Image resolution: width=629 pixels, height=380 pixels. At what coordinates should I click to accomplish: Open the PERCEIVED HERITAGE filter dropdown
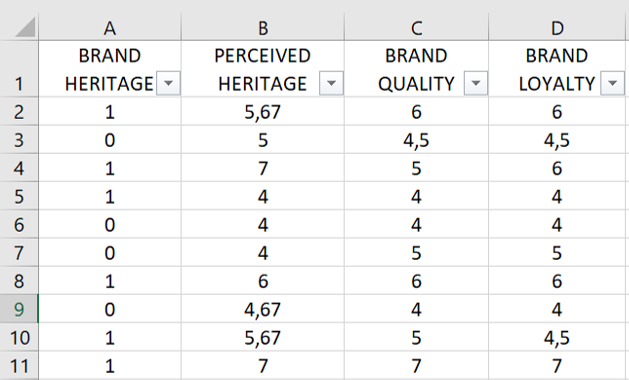pos(331,83)
